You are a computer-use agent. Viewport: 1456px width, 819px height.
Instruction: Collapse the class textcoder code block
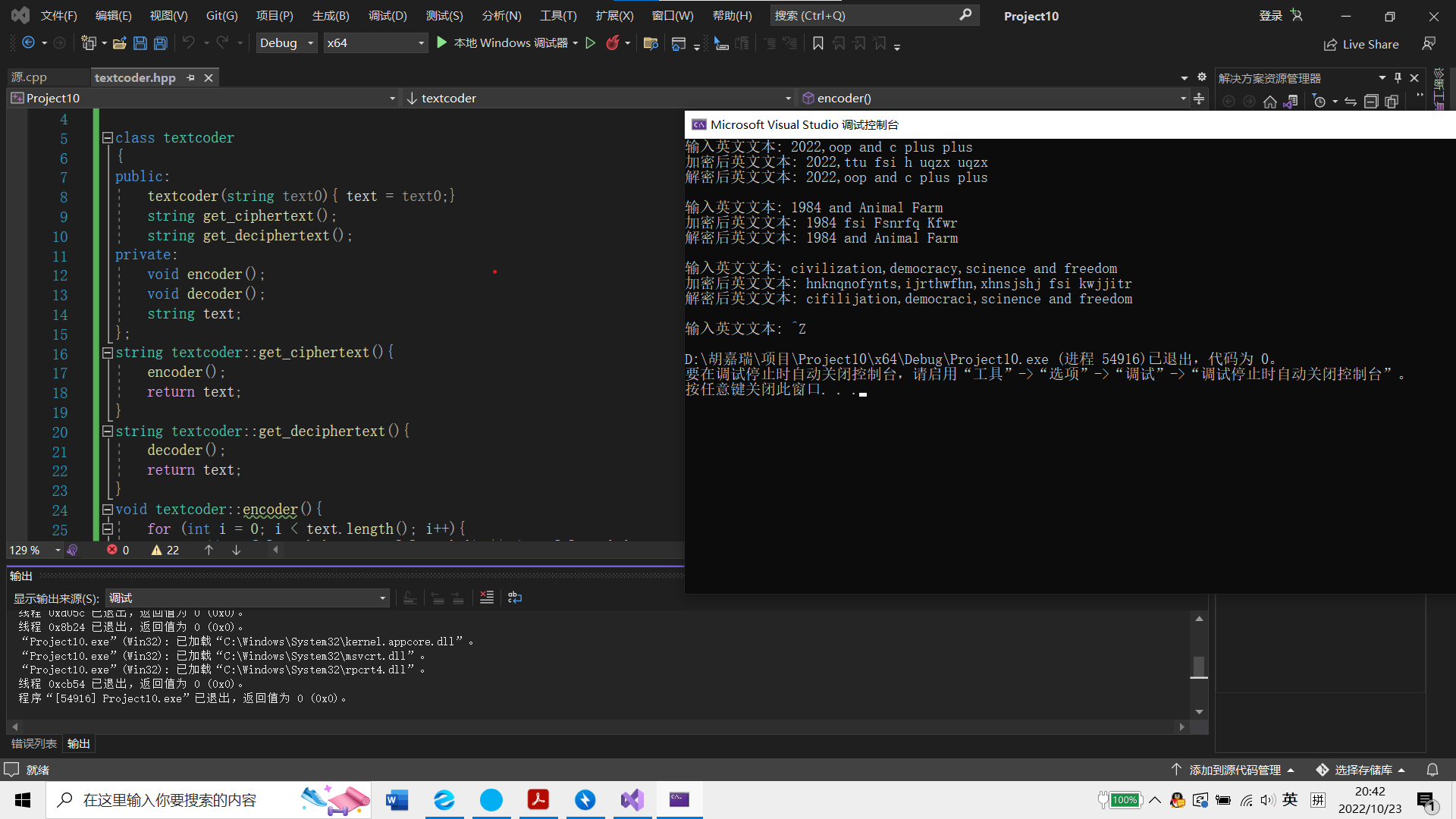coord(108,138)
